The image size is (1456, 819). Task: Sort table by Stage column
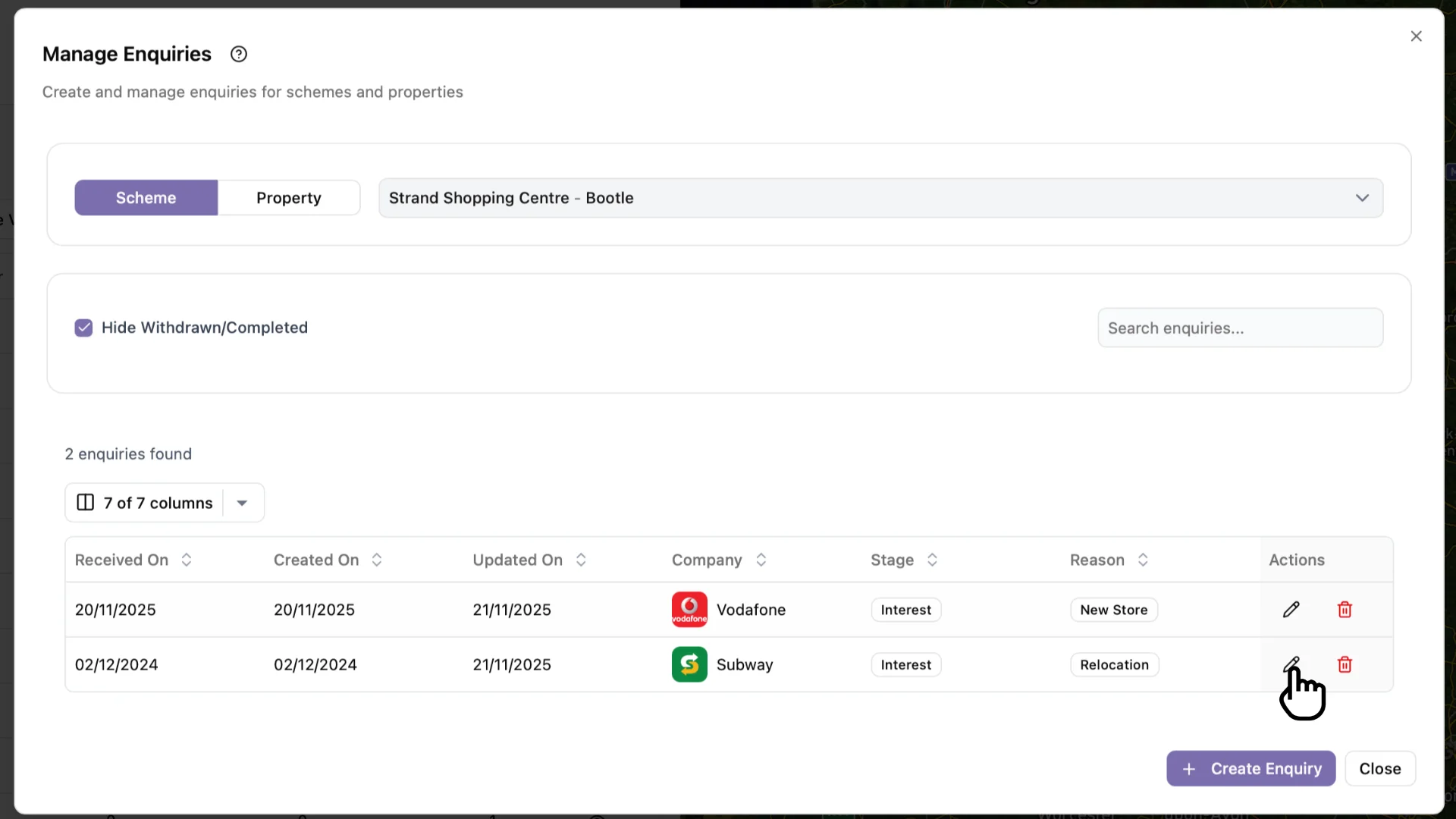pyautogui.click(x=934, y=560)
